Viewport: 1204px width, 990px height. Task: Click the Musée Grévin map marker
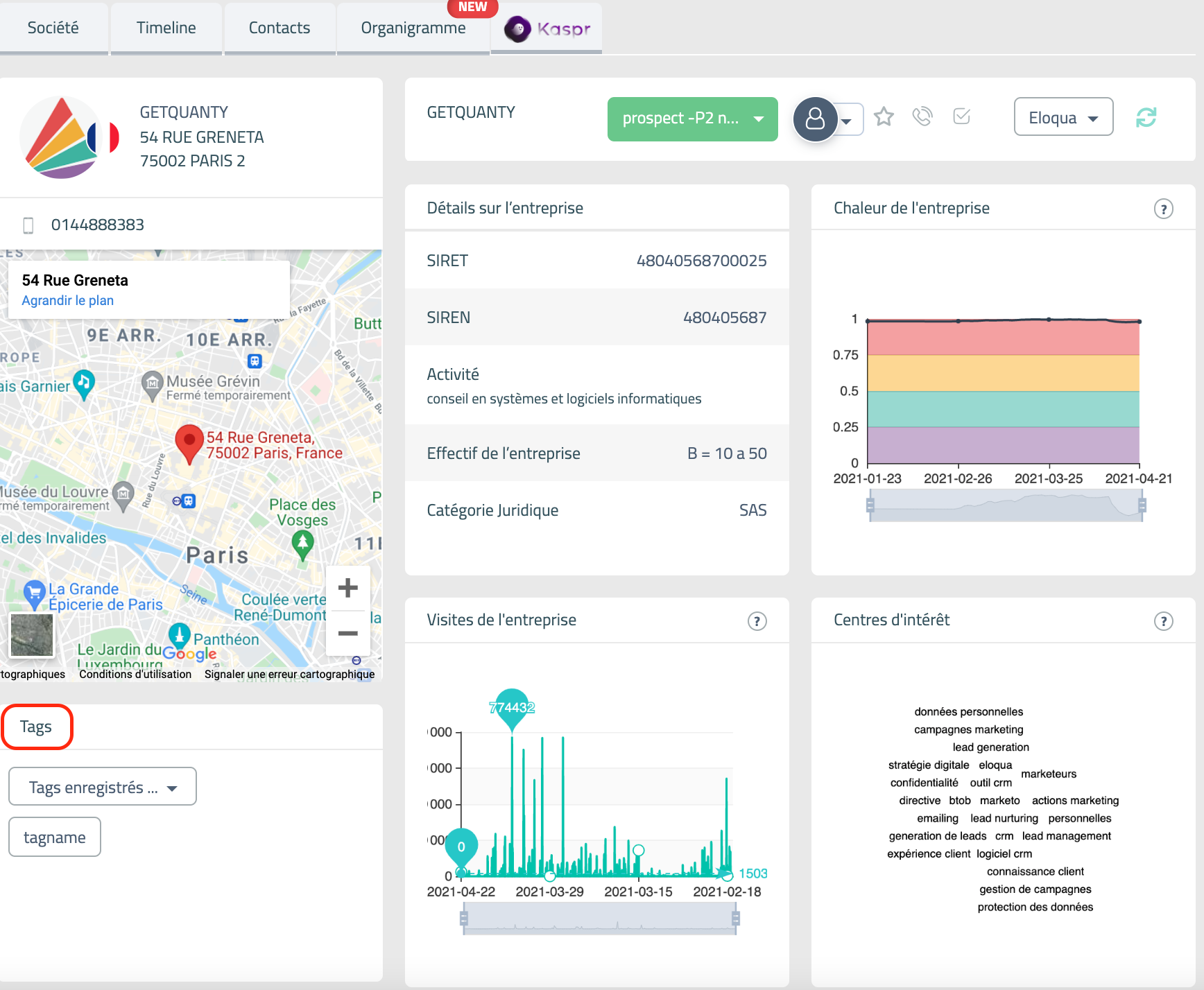pyautogui.click(x=151, y=385)
